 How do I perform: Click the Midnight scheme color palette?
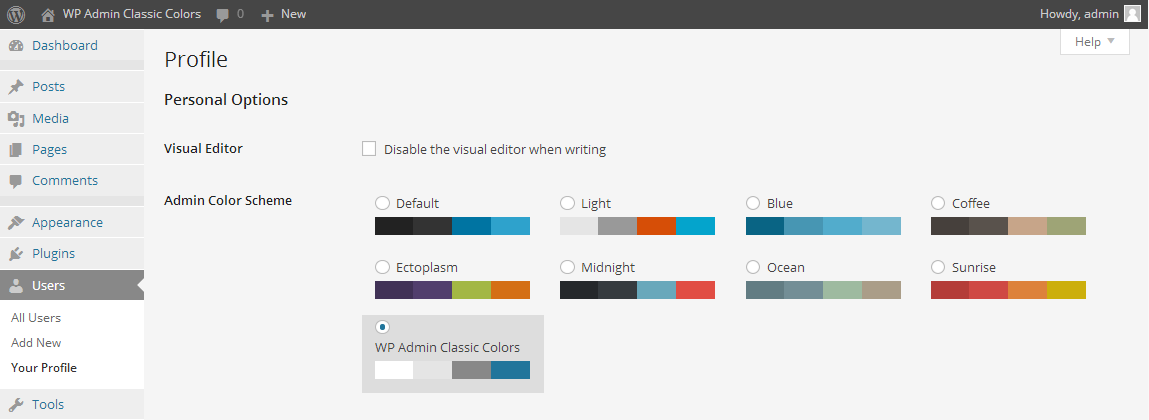click(x=638, y=290)
